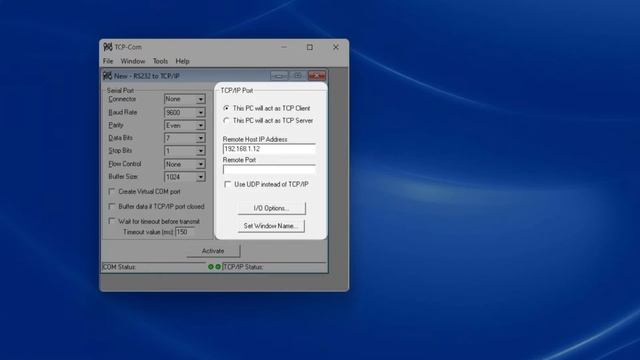Click the second green status indicator light
The width and height of the screenshot is (640, 360).
pyautogui.click(x=218, y=267)
